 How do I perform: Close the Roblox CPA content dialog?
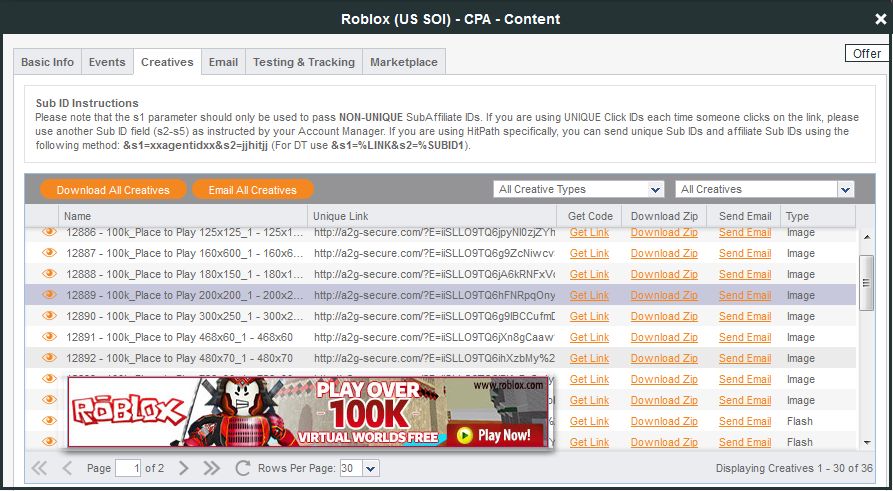point(881,19)
